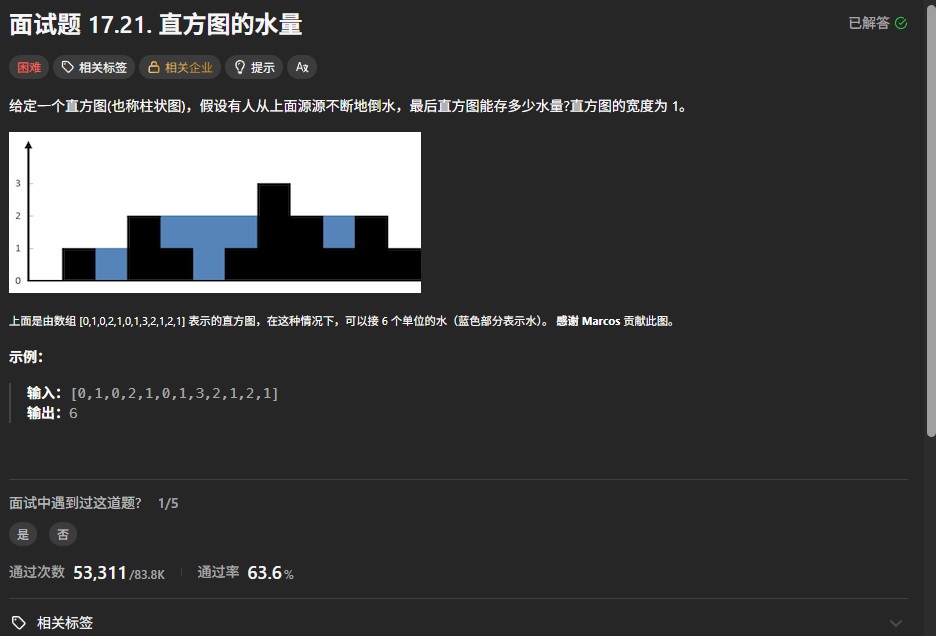Click the green solved checkmark icon
Viewport: 936px width, 636px height.
click(901, 23)
